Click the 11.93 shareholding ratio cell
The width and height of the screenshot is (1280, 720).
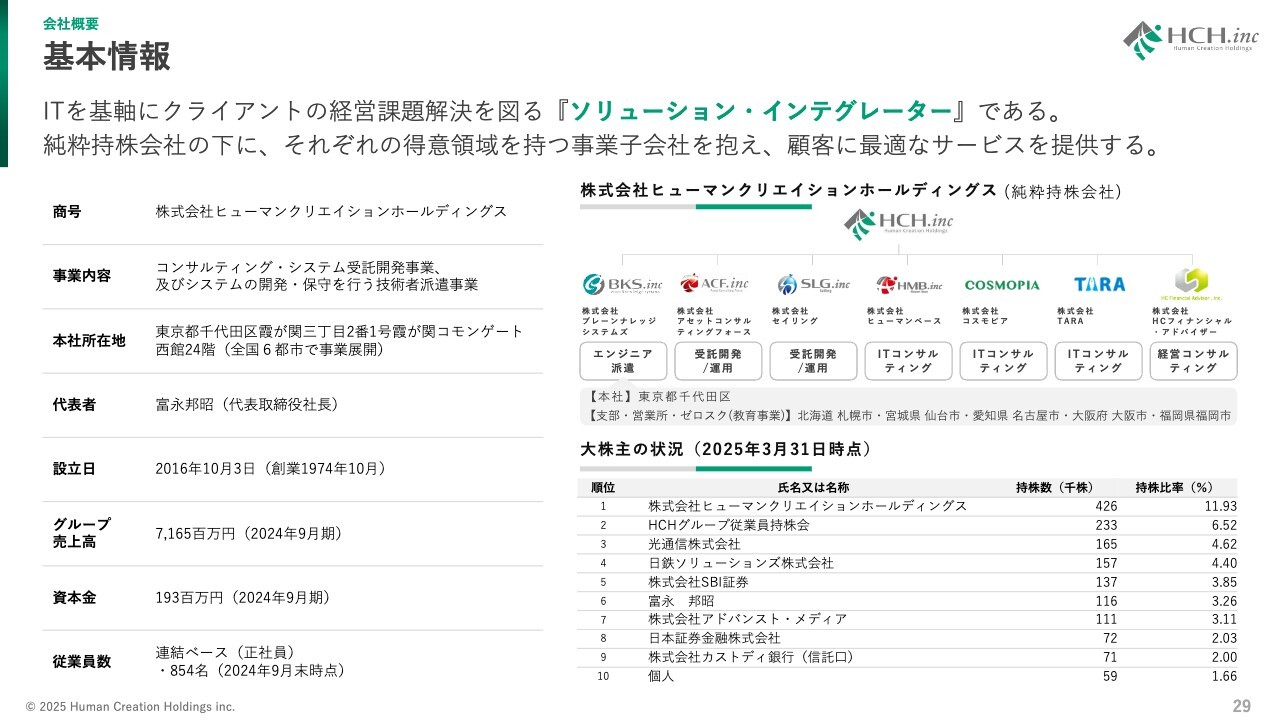tap(1220, 507)
